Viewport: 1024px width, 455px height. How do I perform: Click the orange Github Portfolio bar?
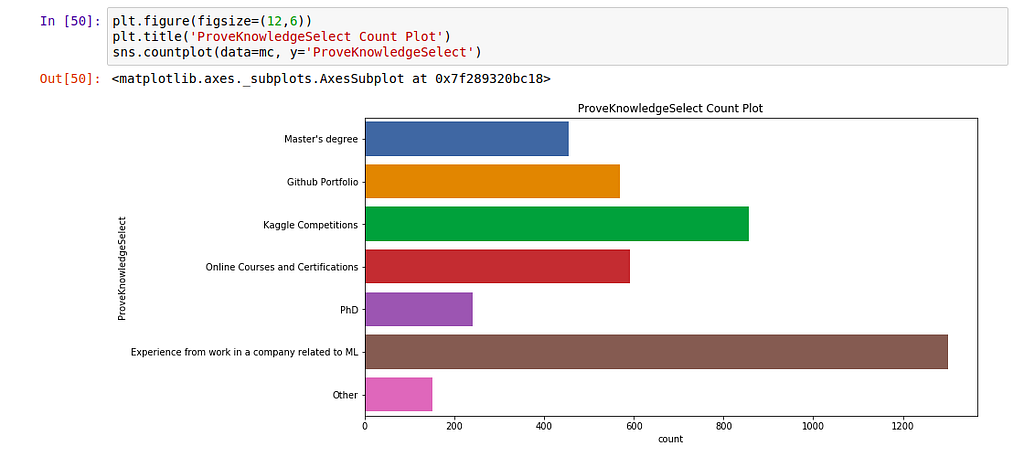492,181
